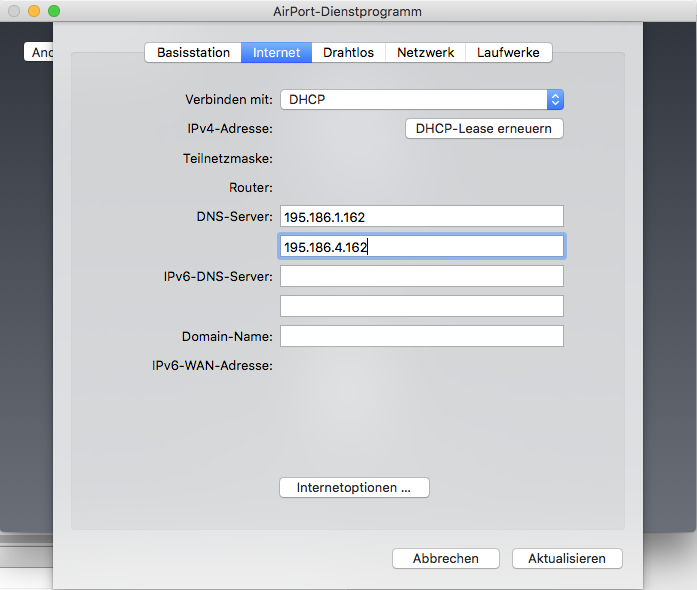The height and width of the screenshot is (590, 697).
Task: Open the Drahtlos tab
Action: [348, 52]
